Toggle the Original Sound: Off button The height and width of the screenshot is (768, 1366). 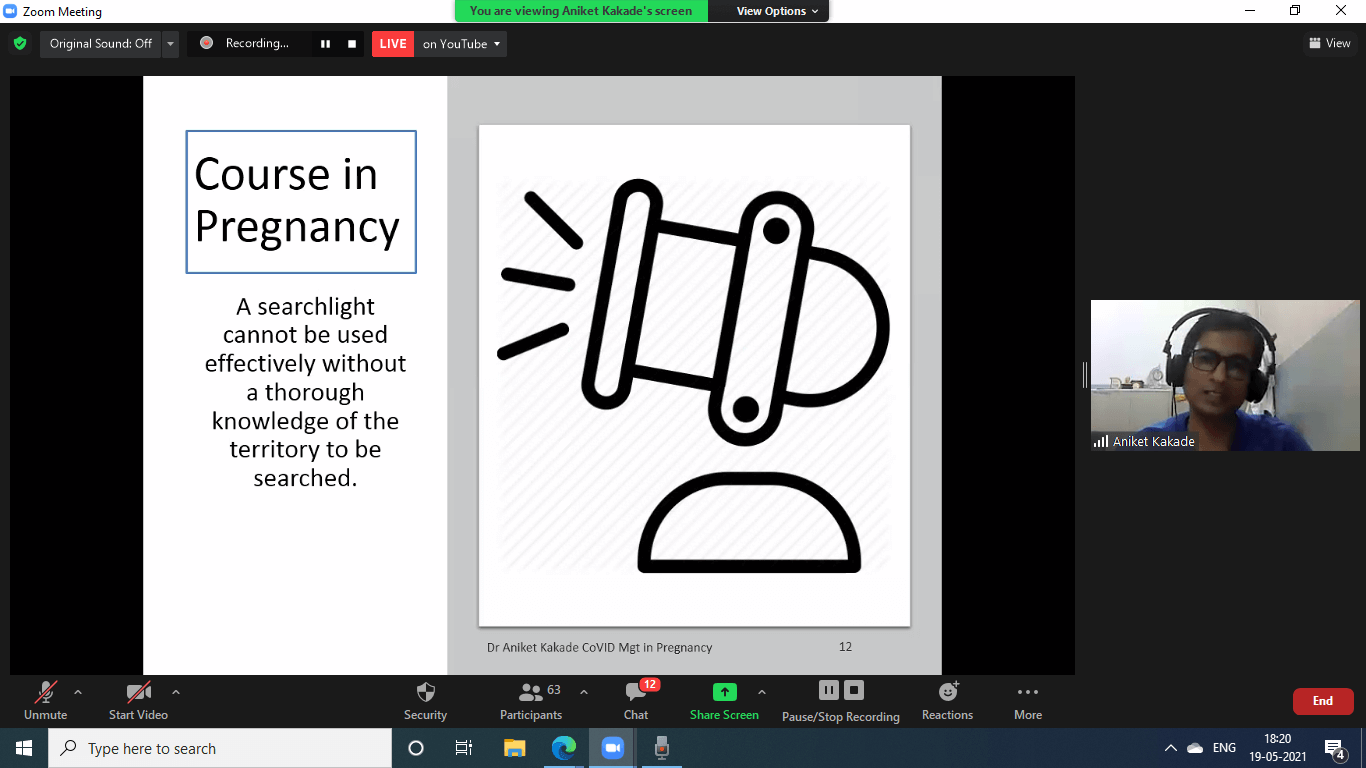(x=101, y=44)
